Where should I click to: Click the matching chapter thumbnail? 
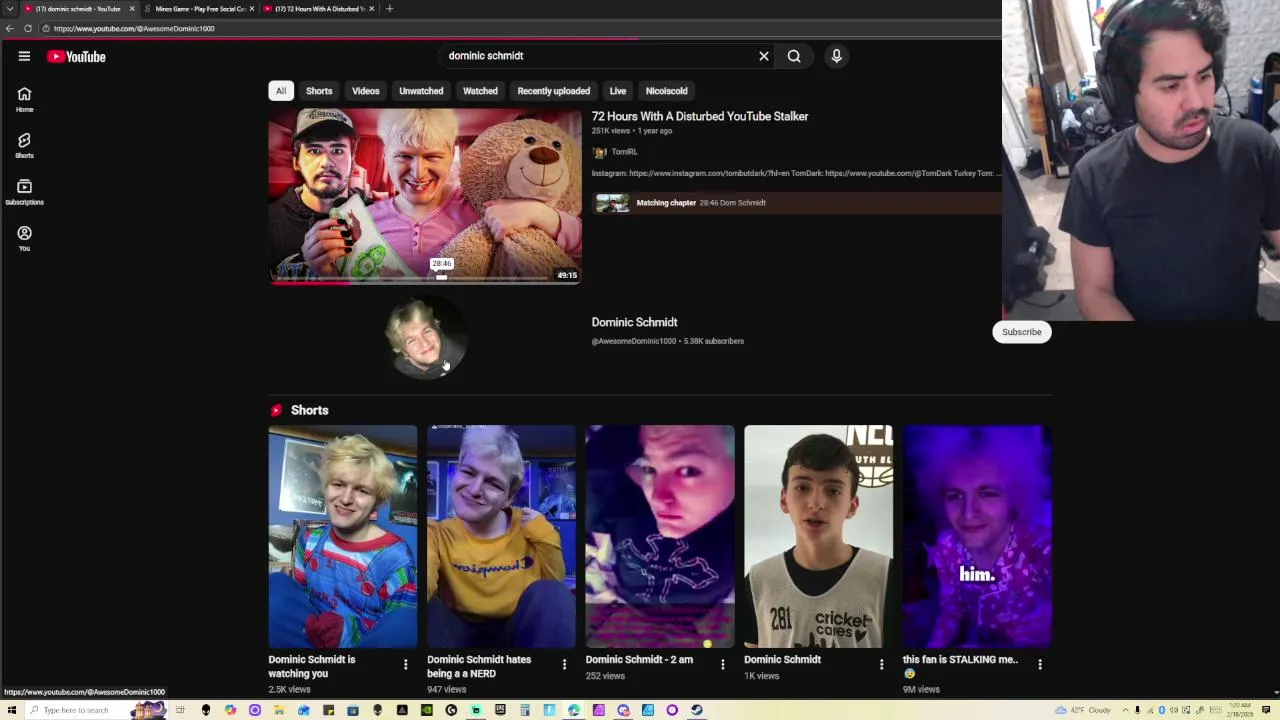click(612, 203)
